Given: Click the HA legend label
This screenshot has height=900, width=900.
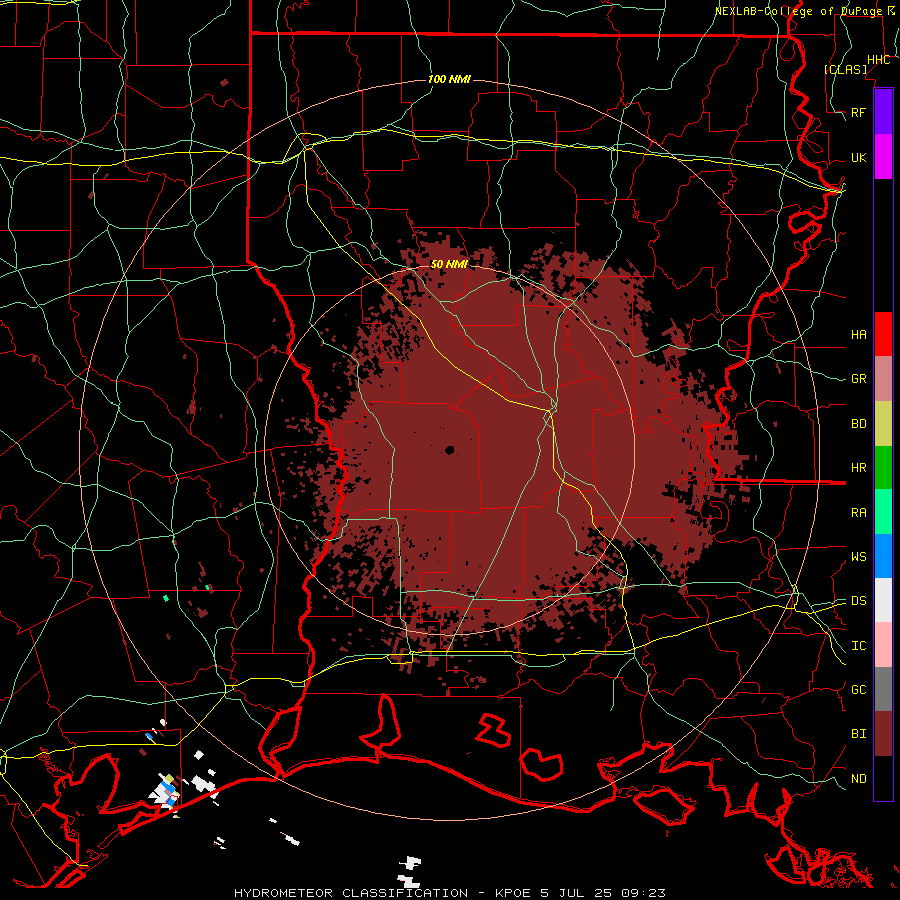Looking at the screenshot, I should (858, 335).
